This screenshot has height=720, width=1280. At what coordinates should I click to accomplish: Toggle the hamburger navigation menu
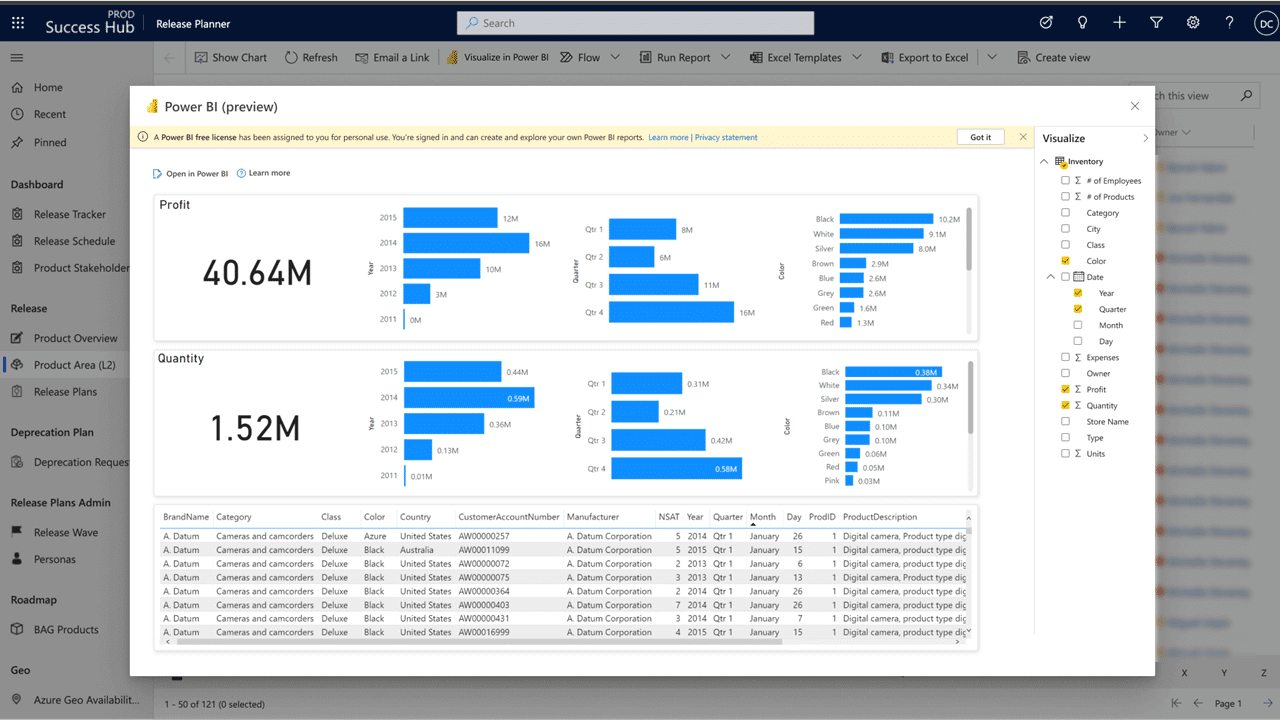point(17,58)
